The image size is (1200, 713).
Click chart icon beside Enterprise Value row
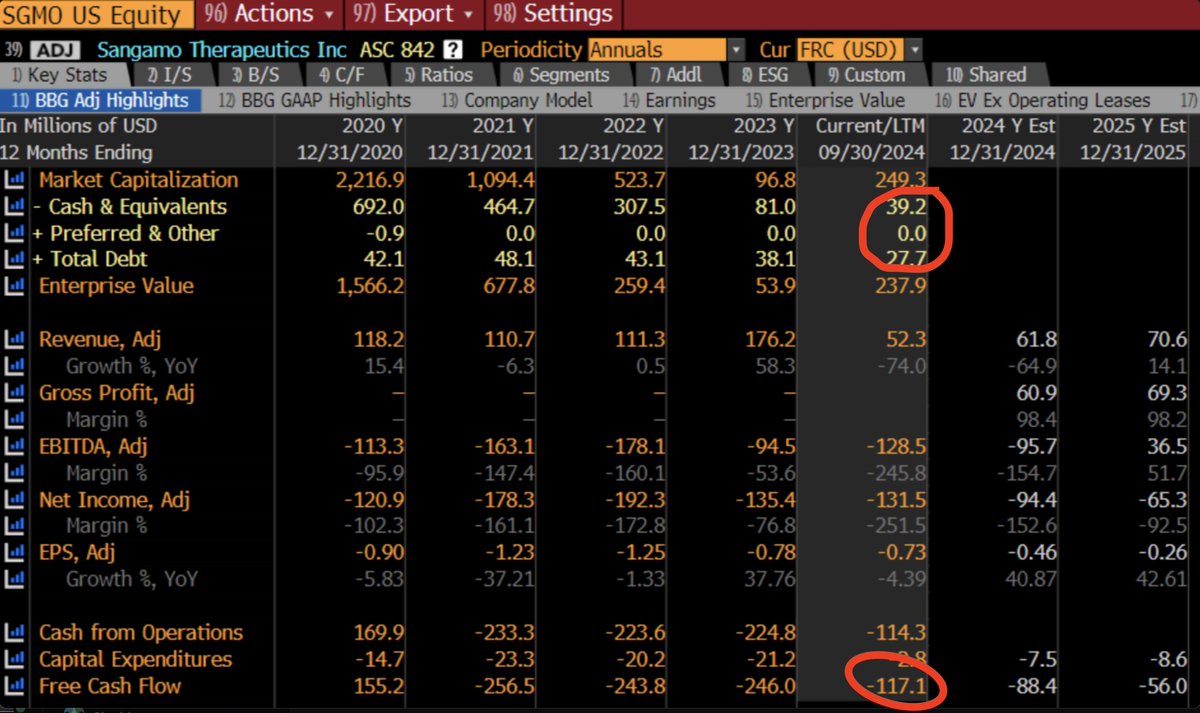[15, 286]
